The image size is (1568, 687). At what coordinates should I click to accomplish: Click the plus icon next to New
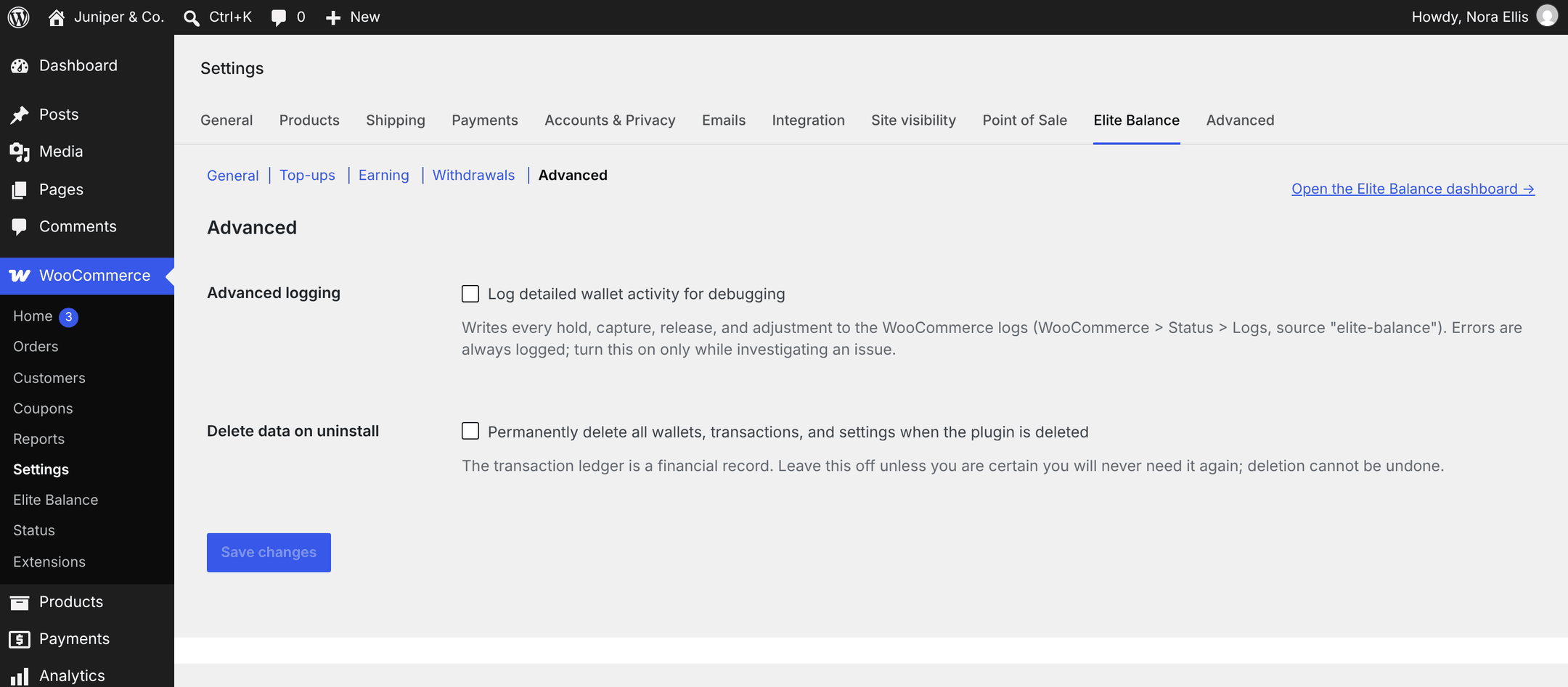coord(333,17)
